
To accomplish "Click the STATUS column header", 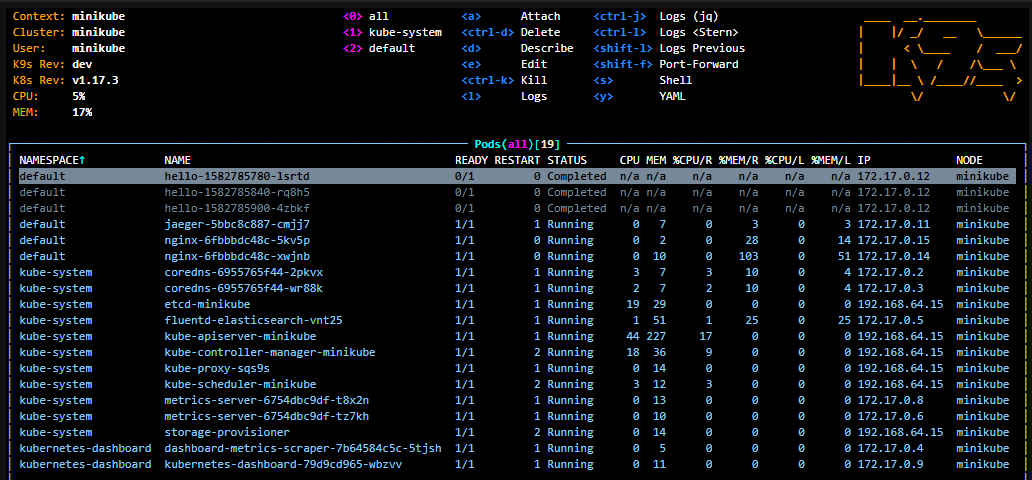I will [567, 160].
